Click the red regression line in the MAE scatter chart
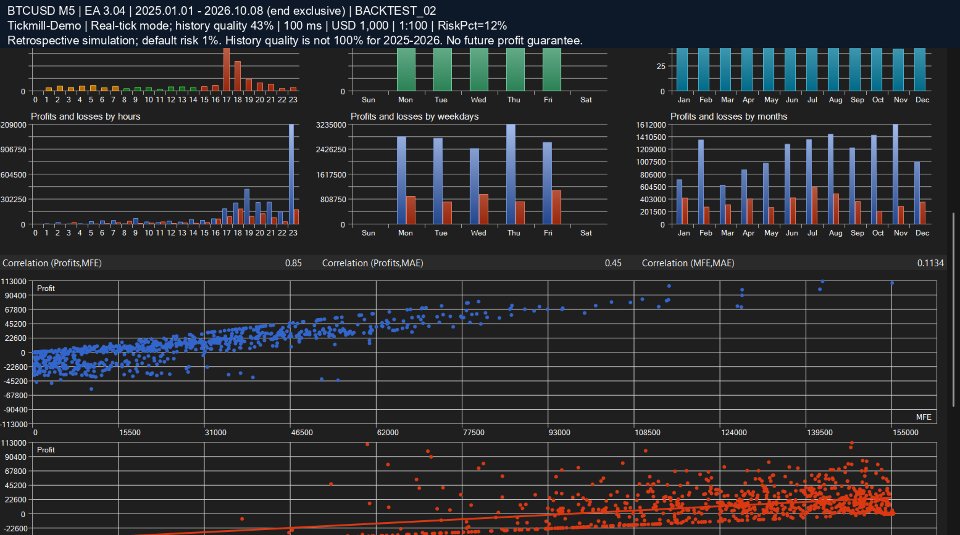 pyautogui.click(x=514, y=515)
